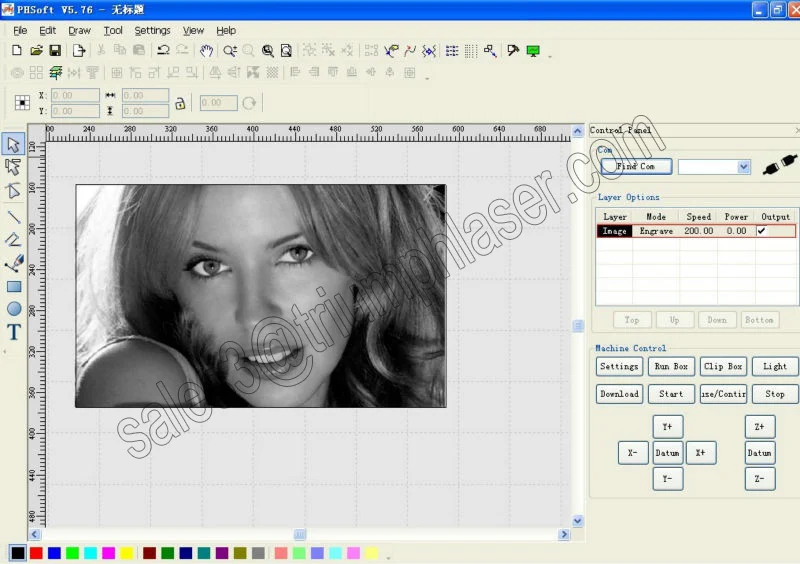Toggle the aspect ratio lock icon
Screen dimensions: 800x564
[x=180, y=103]
